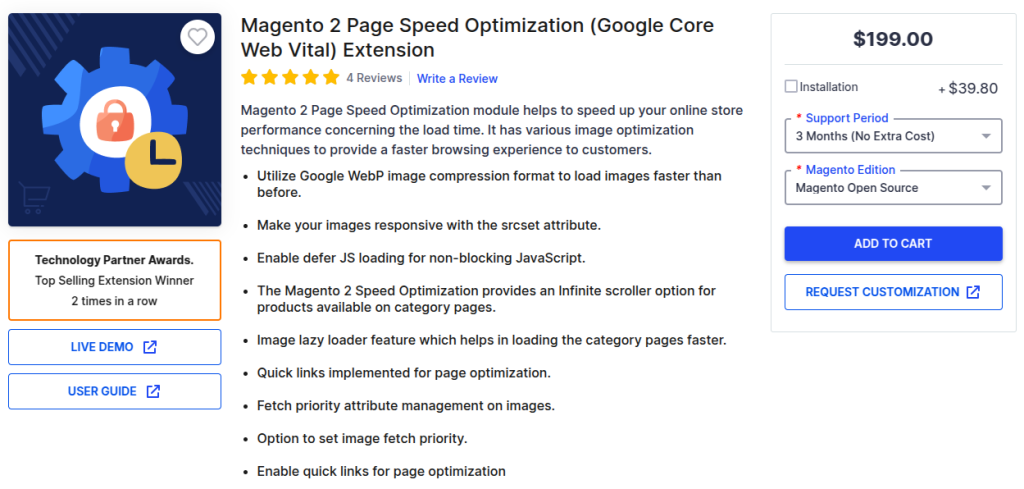Screen dimensions: 1024x489
Task: Open the 3 Months (No Extra Cost) selector
Action: [893, 136]
